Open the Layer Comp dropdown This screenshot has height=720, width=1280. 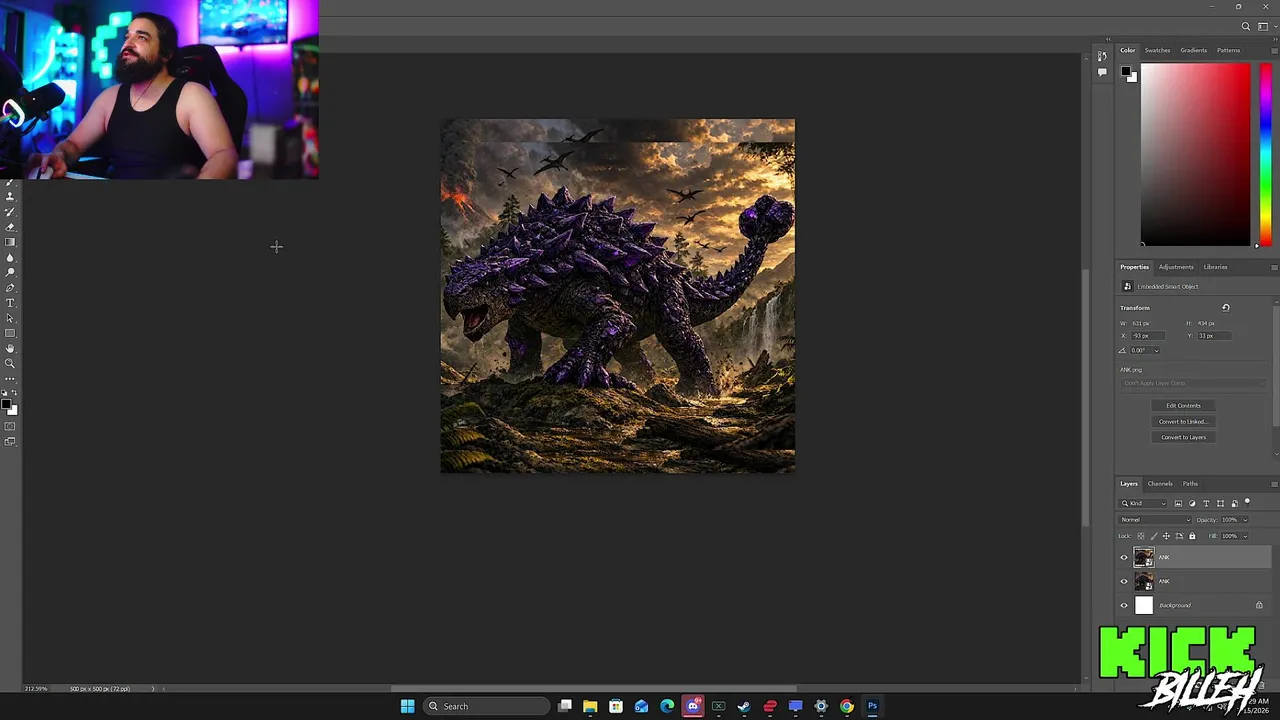pyautogui.click(x=1193, y=384)
